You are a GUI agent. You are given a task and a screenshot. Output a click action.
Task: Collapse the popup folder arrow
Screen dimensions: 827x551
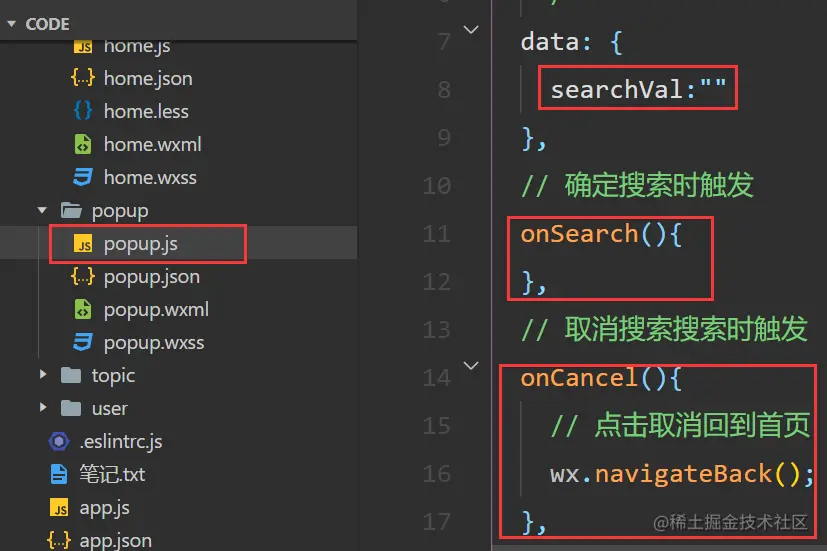click(42, 210)
